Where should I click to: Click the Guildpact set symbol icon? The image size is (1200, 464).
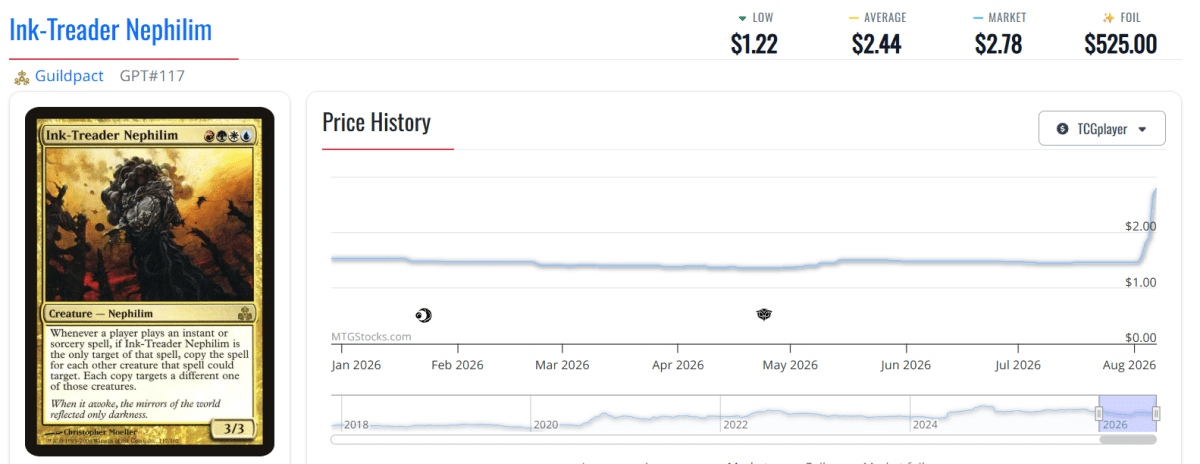click(x=21, y=77)
